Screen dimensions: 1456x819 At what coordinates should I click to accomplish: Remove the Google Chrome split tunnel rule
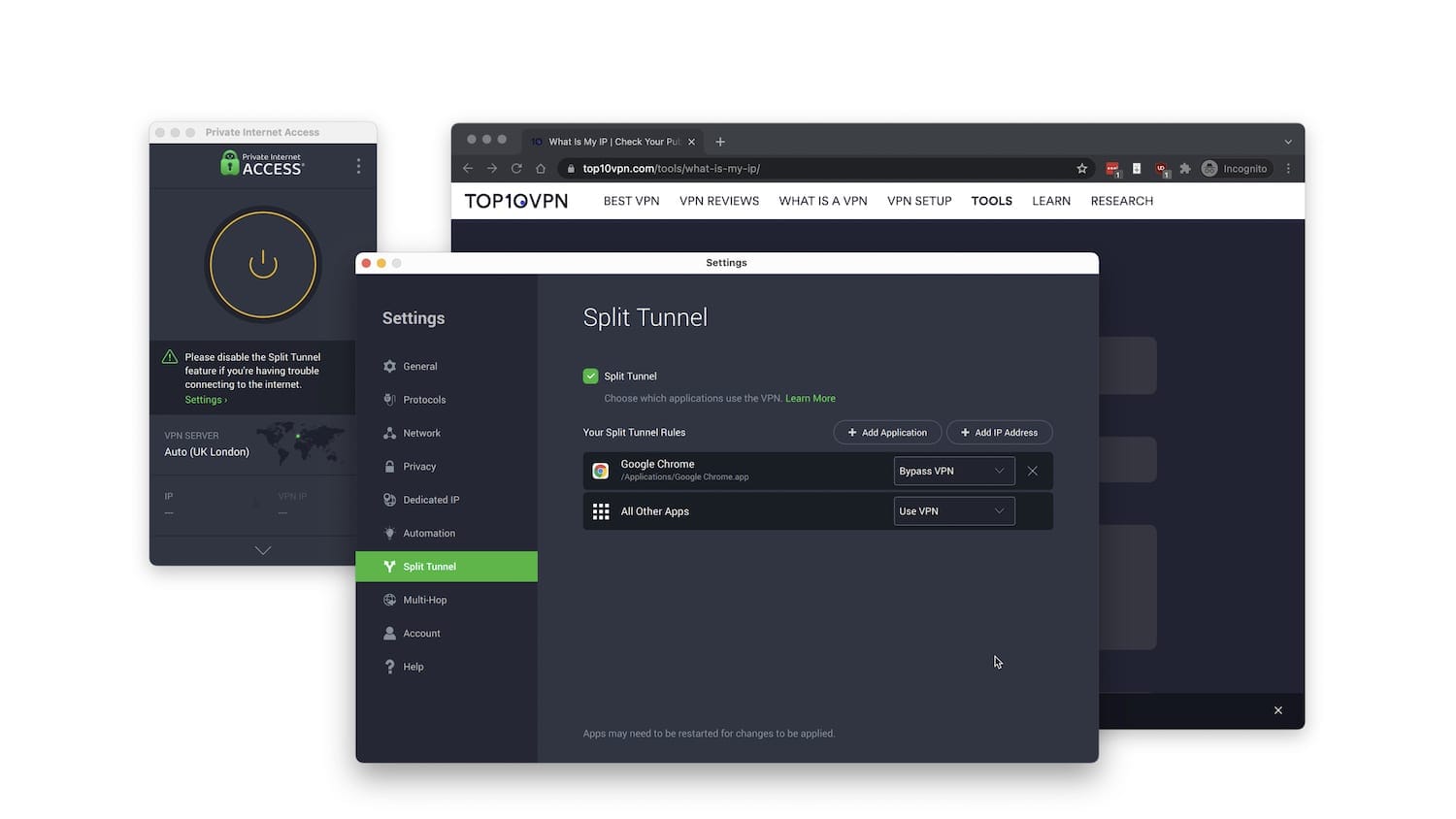[x=1033, y=471]
